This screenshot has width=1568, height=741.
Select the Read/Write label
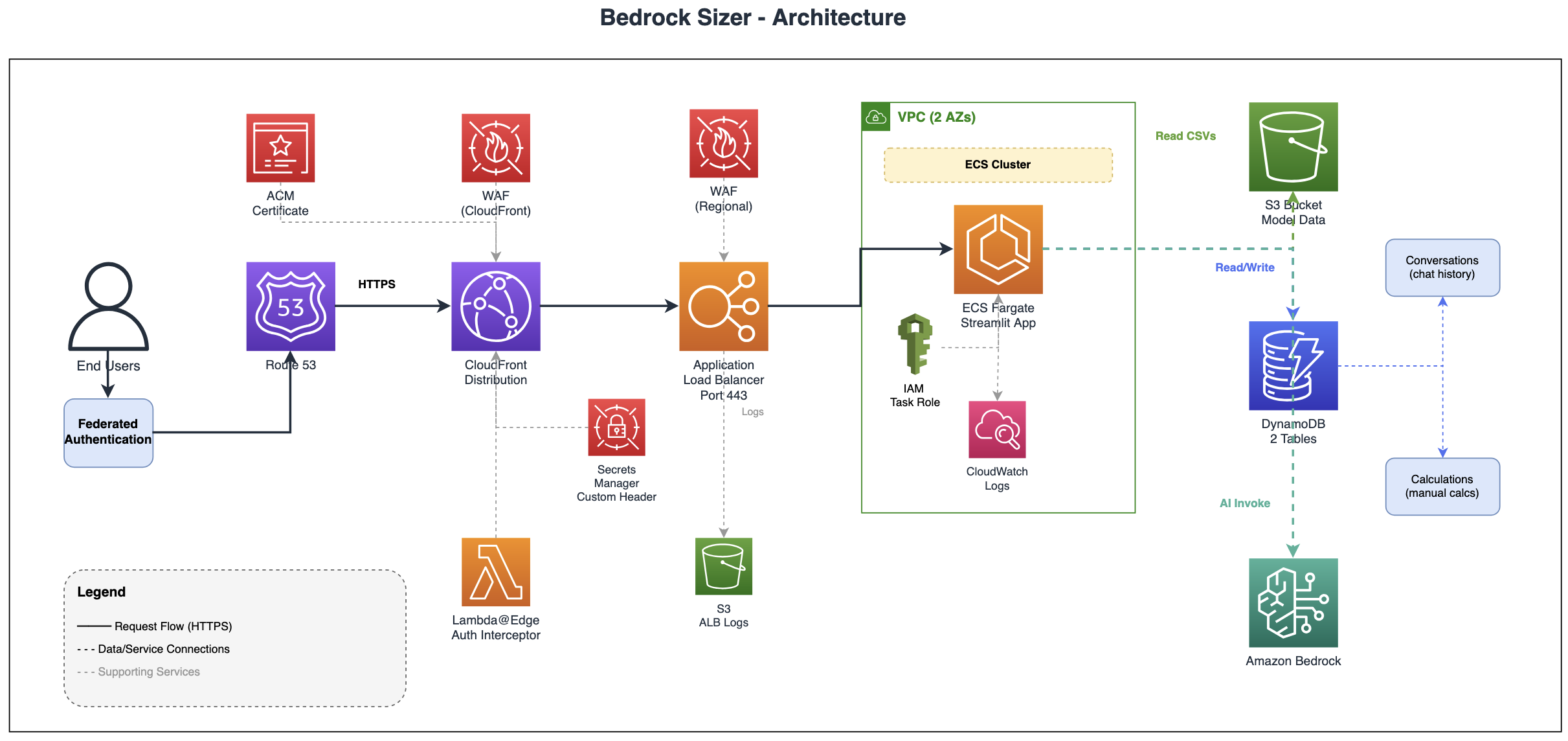click(1244, 268)
